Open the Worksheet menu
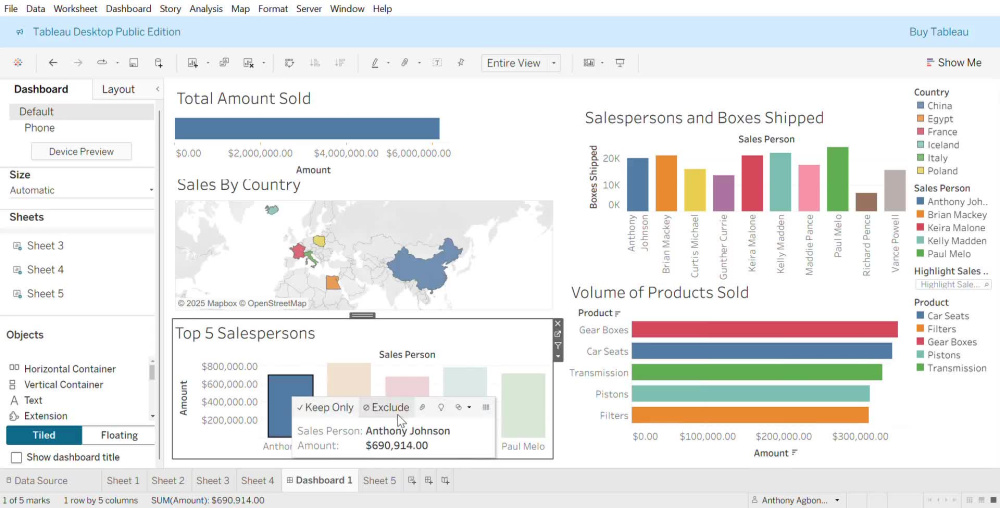Screen dimensions: 1000x508 (x=75, y=9)
